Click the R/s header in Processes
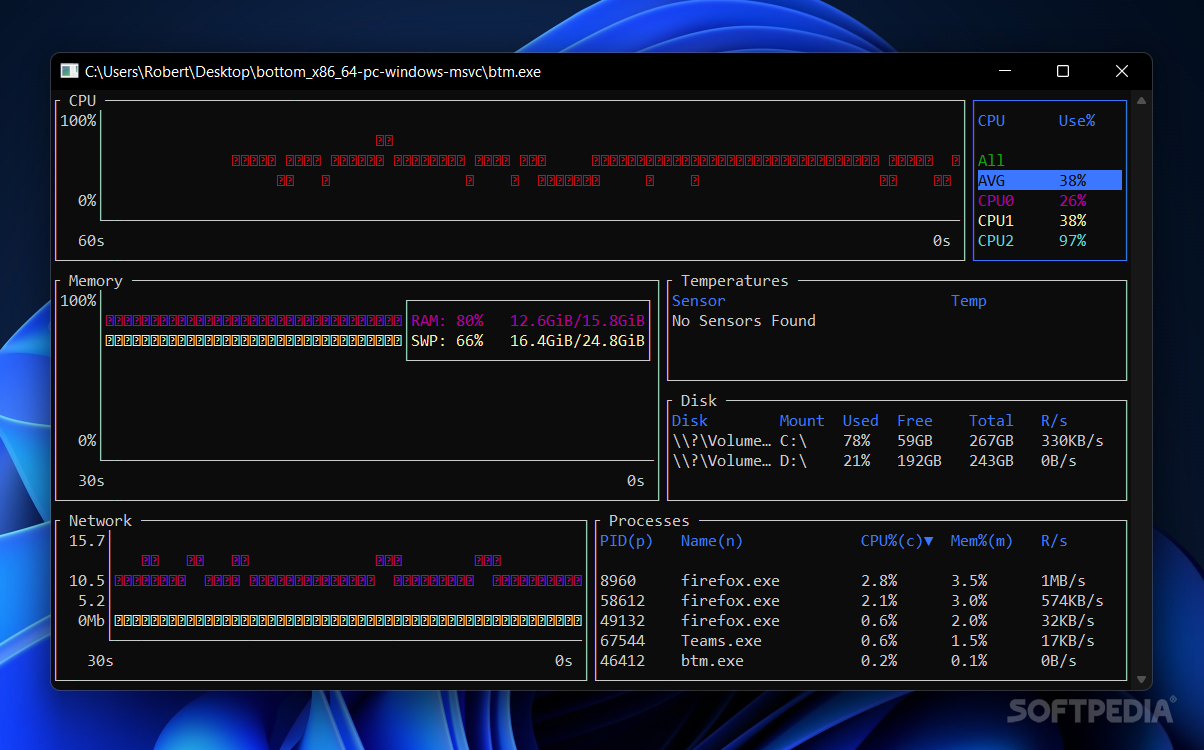1204x750 pixels. (1054, 541)
